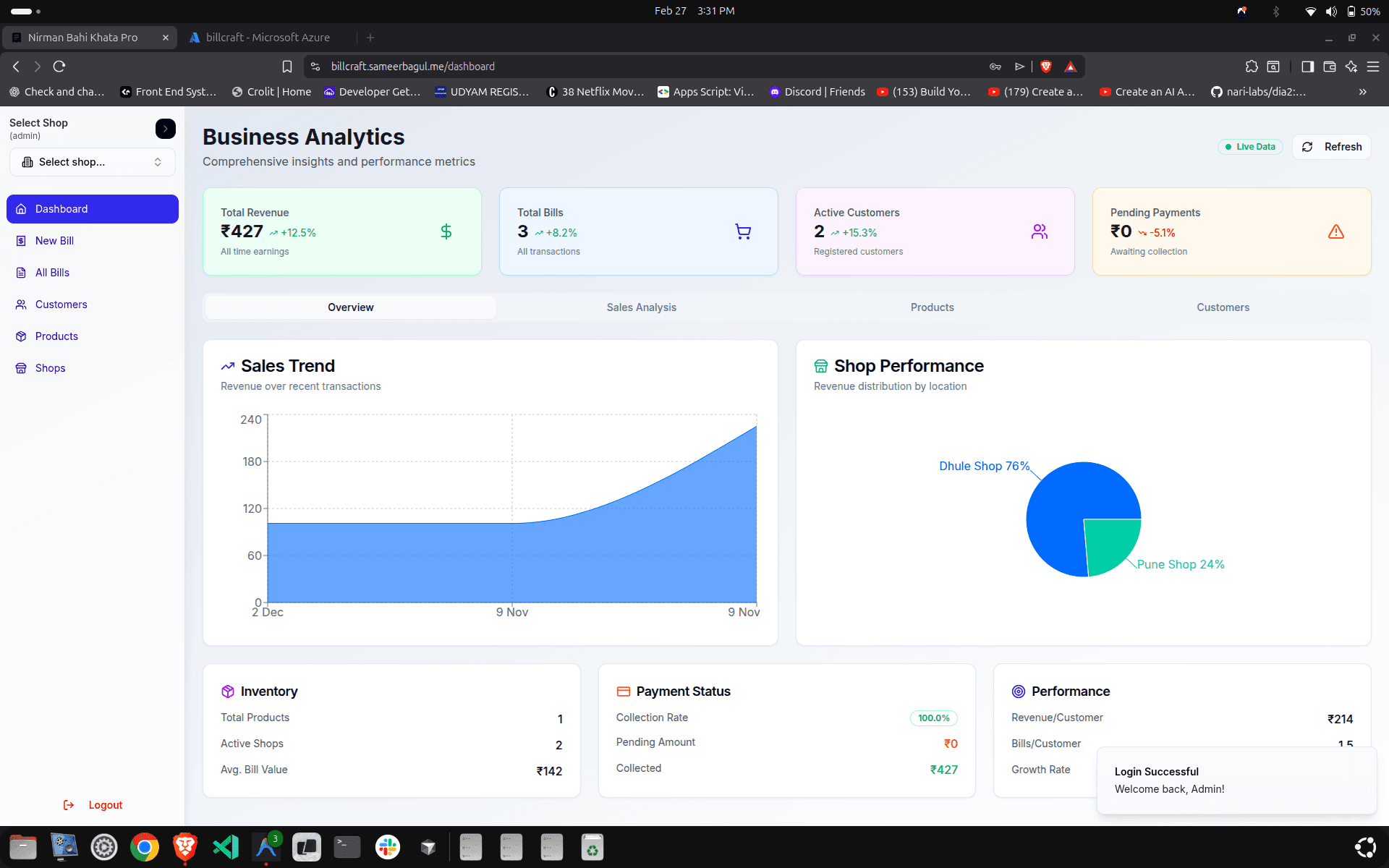Click the Refresh button

tap(1332, 147)
